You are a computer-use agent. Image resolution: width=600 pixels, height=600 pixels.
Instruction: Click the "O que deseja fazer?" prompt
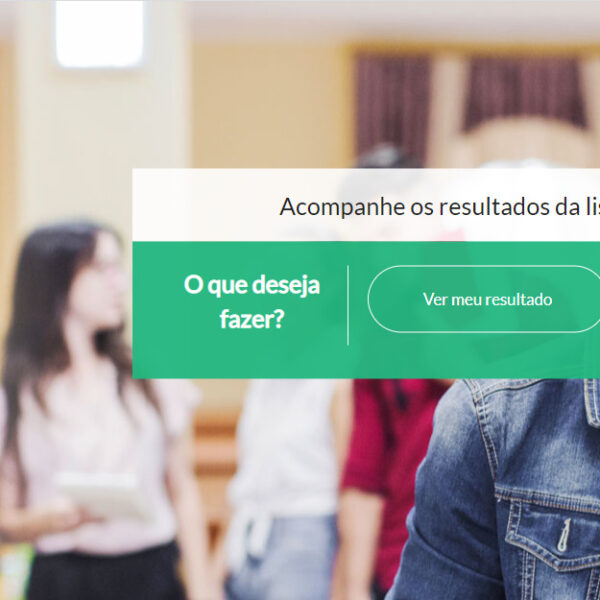pyautogui.click(x=252, y=302)
